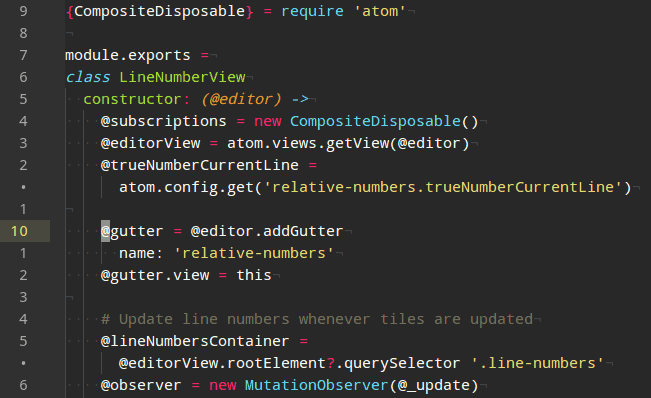Click the highlighted line number 10 in gutter
The image size is (651, 398).
[19, 231]
